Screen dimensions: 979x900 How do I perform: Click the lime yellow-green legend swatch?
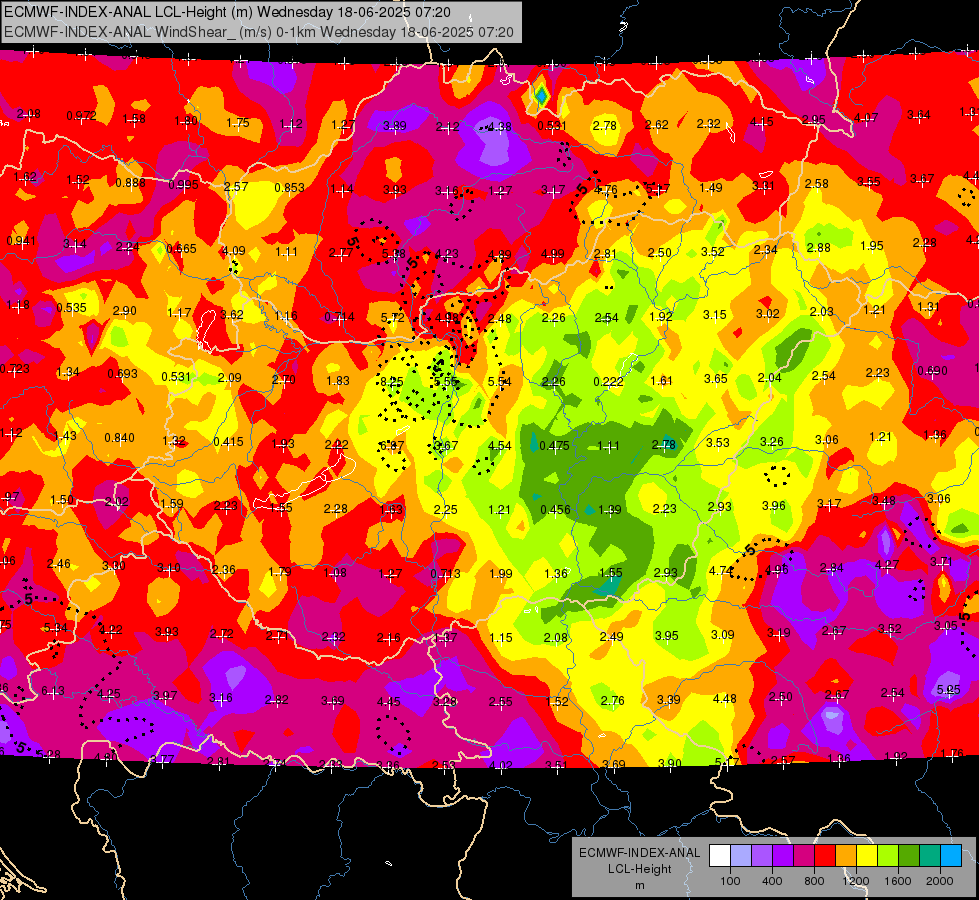tap(888, 856)
